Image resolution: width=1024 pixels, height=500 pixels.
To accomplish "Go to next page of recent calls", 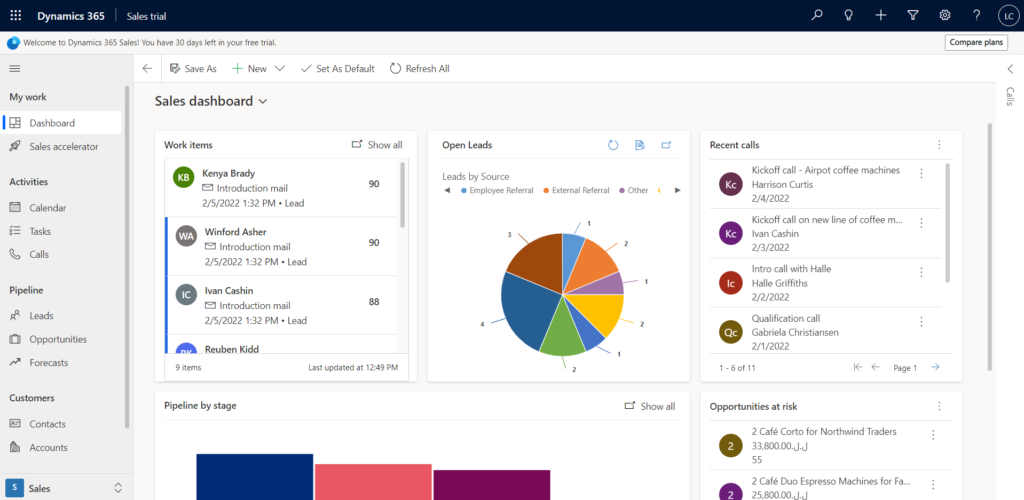I will click(x=935, y=367).
